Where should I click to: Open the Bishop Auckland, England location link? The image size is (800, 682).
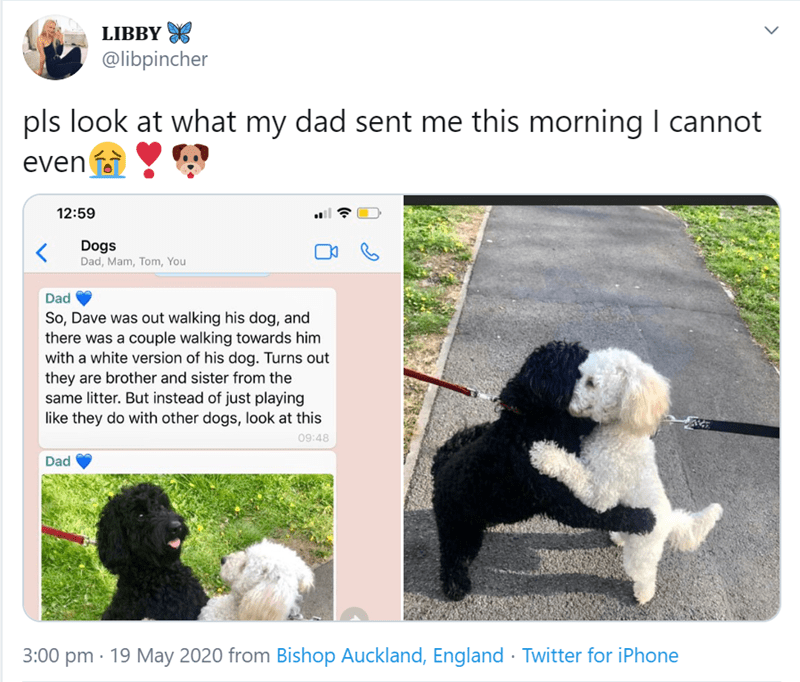point(390,655)
